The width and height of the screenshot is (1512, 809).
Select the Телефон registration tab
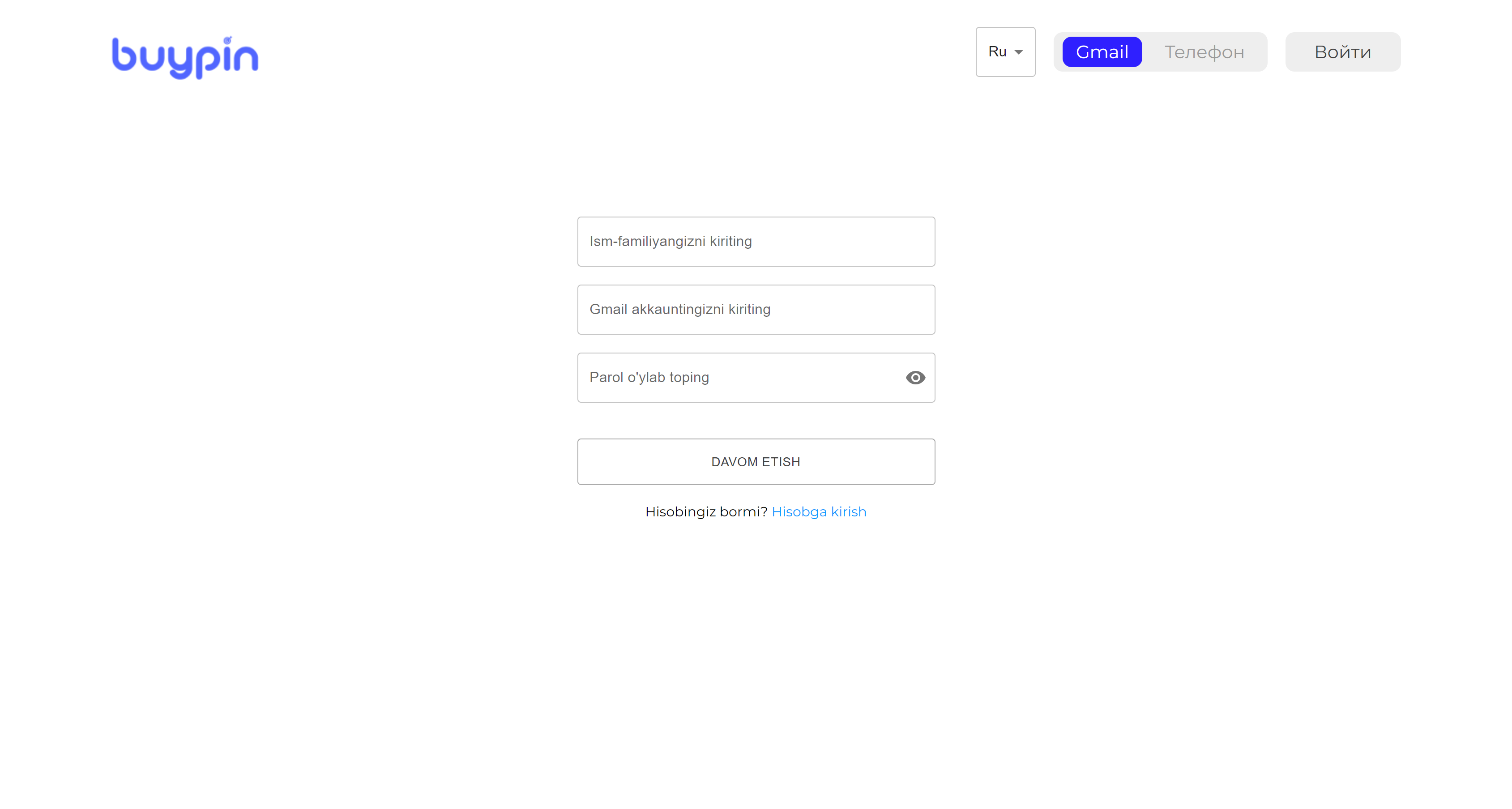point(1204,51)
